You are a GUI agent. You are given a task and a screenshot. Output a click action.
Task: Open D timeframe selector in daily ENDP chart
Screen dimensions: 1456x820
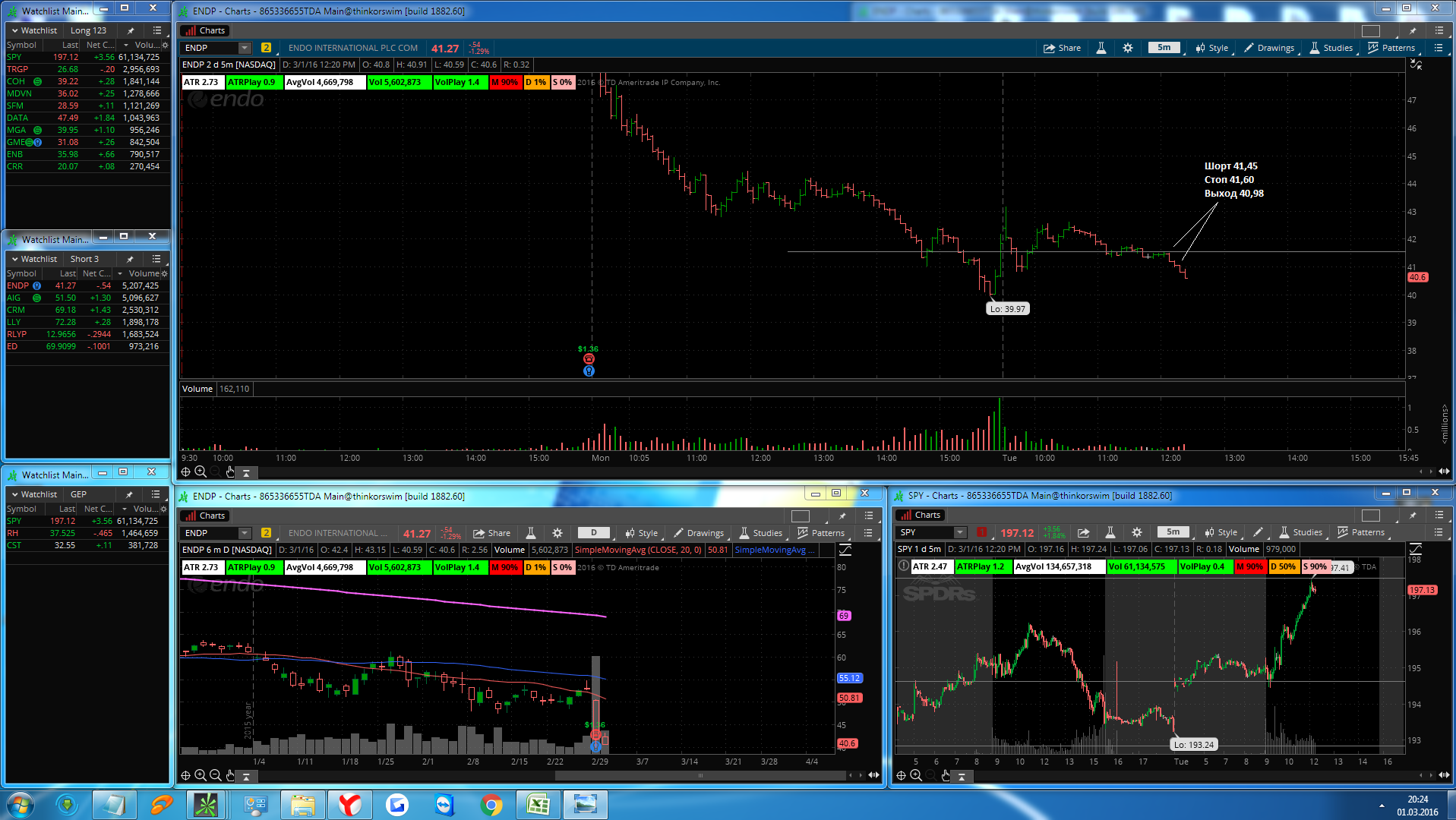594,533
